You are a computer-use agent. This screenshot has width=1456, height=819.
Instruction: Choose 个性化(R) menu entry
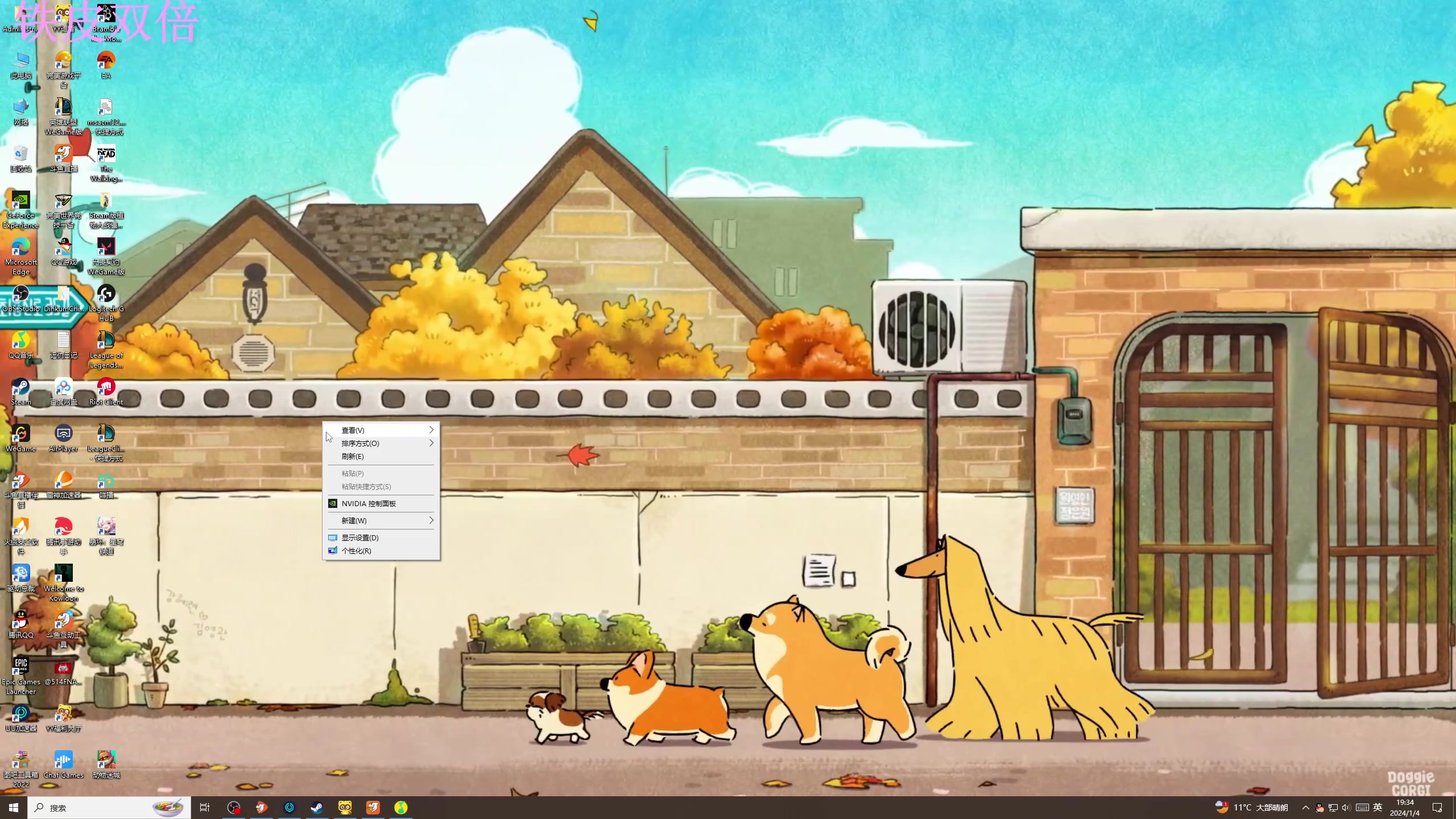[x=356, y=551]
